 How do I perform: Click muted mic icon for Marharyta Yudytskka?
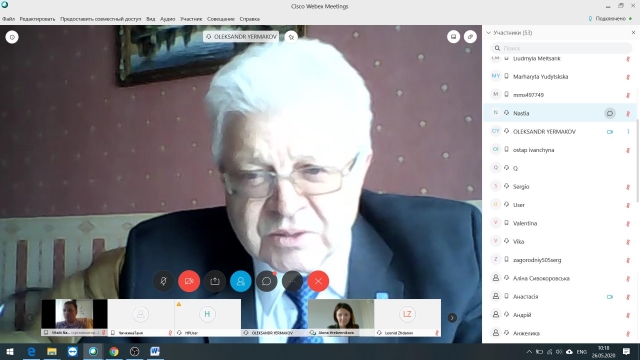point(628,77)
